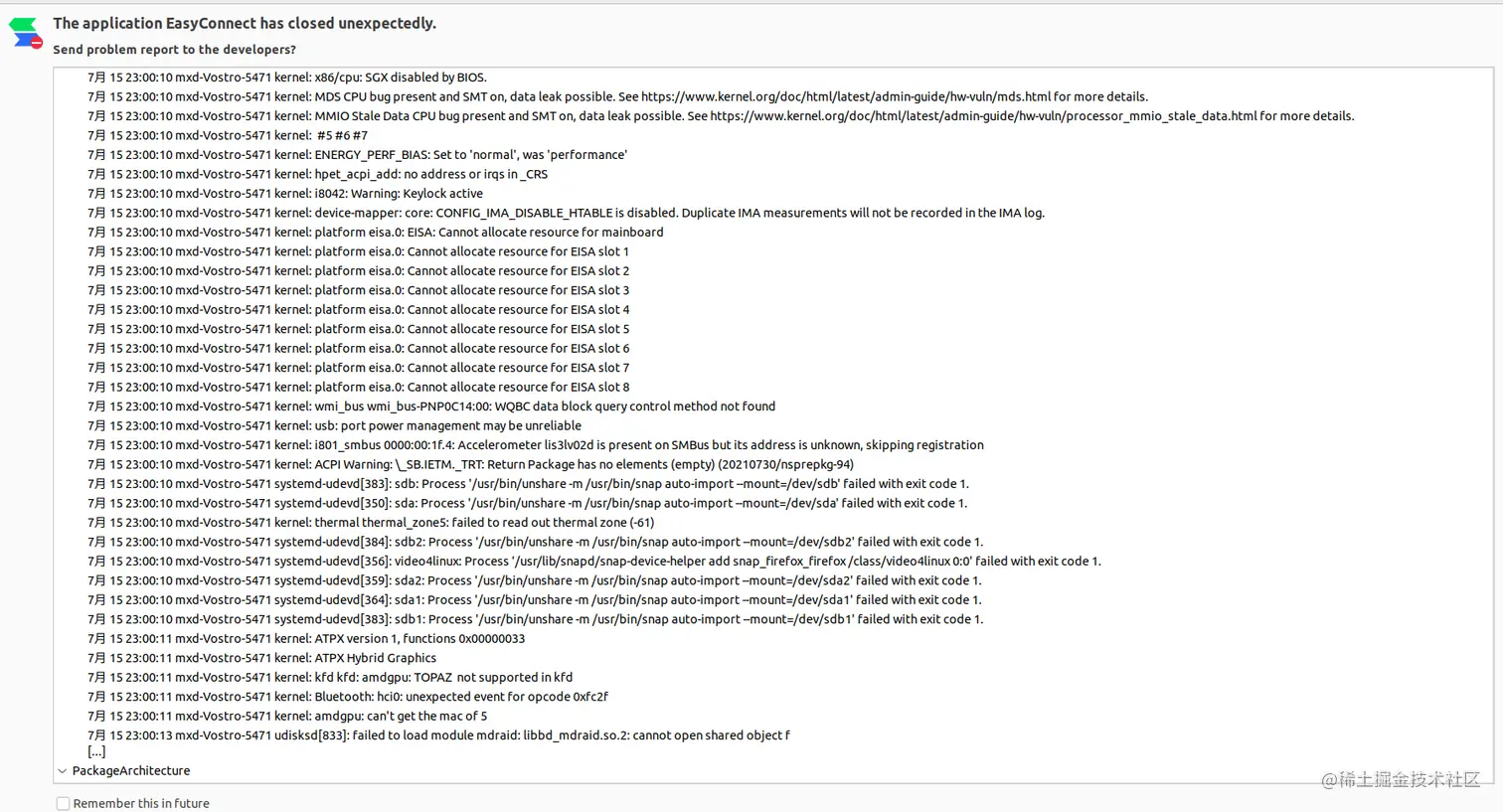Select the Bluetooth hci0 unexpected event line
This screenshot has width=1503, height=812.
(x=349, y=696)
